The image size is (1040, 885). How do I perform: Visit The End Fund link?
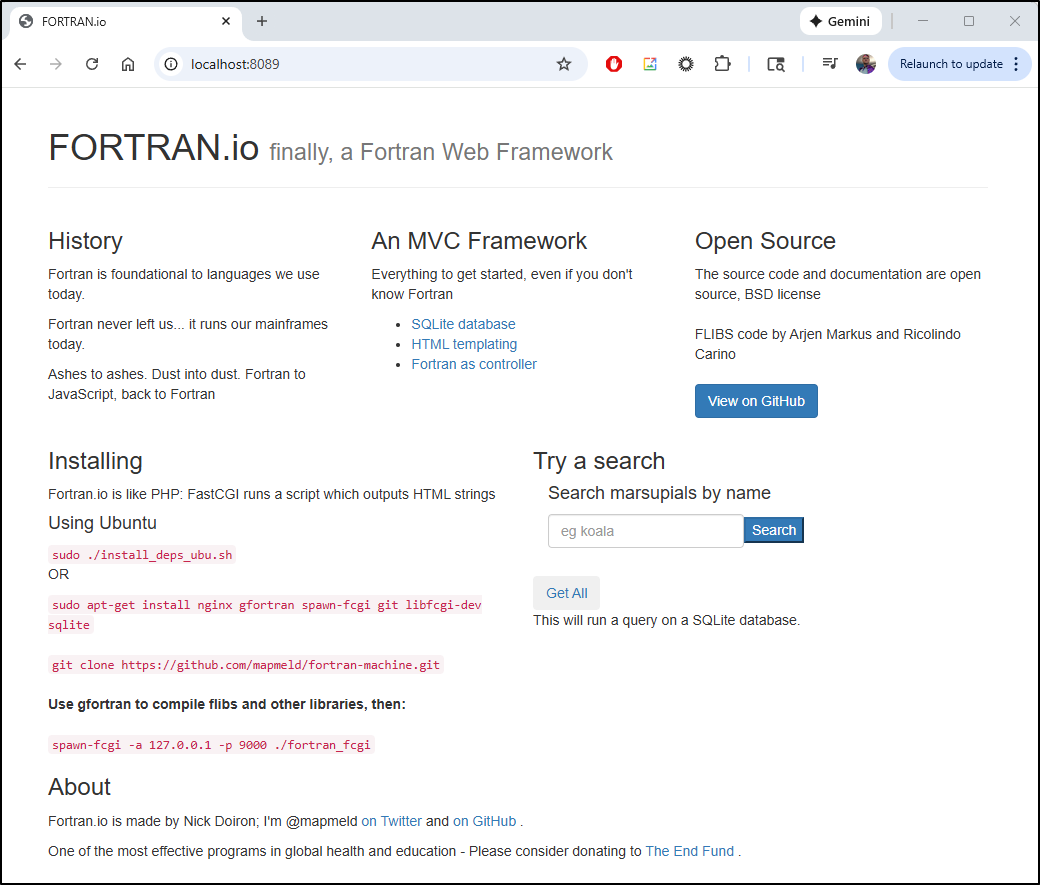coord(689,851)
